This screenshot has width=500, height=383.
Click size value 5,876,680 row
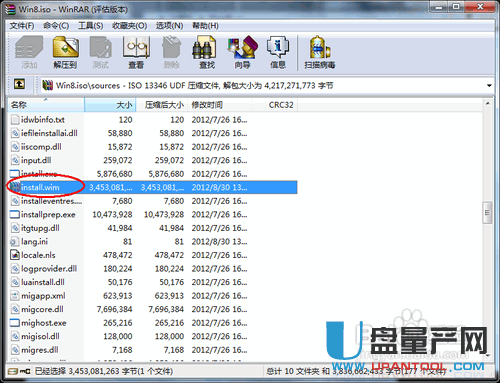[x=114, y=174]
